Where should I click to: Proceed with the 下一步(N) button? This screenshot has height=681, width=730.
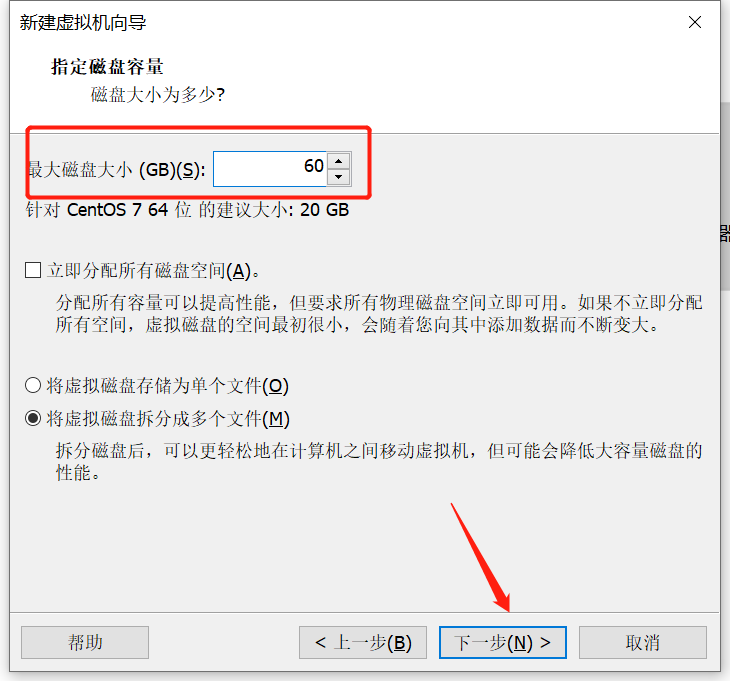coord(503,642)
